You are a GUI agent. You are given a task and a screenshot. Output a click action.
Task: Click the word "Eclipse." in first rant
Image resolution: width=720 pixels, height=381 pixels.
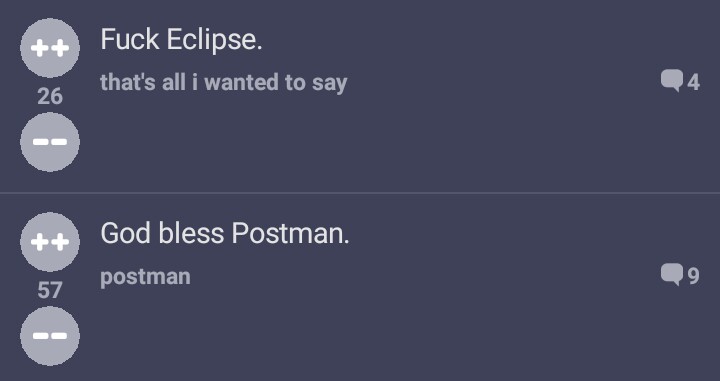click(214, 40)
